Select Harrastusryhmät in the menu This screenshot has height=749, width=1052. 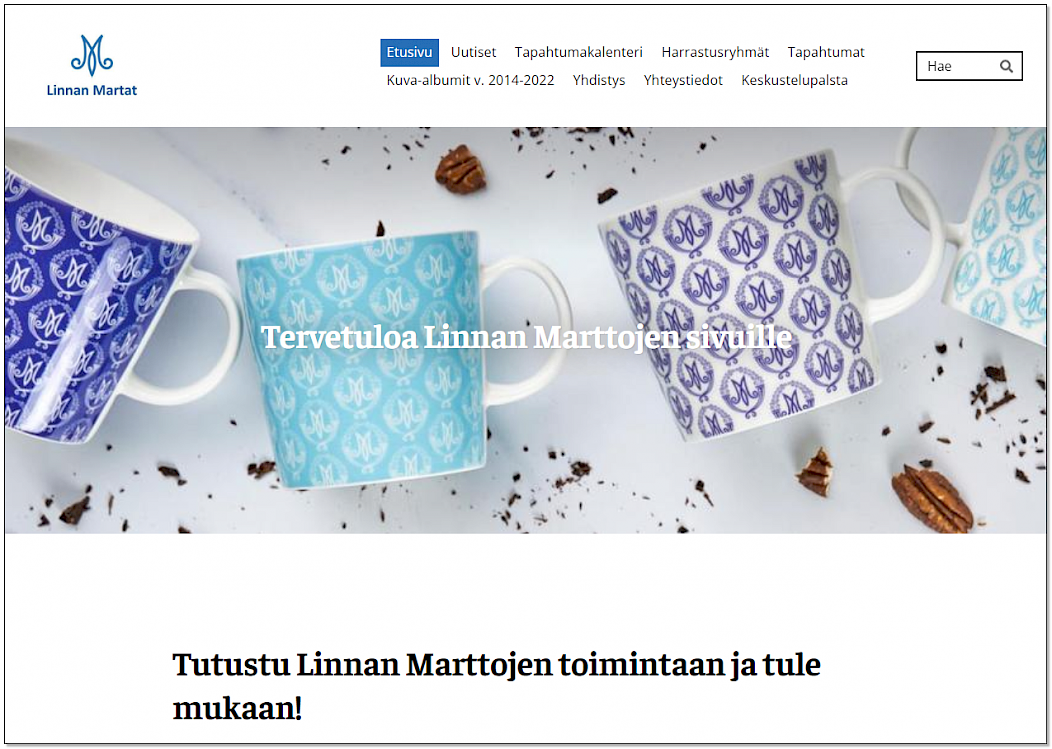(x=715, y=52)
